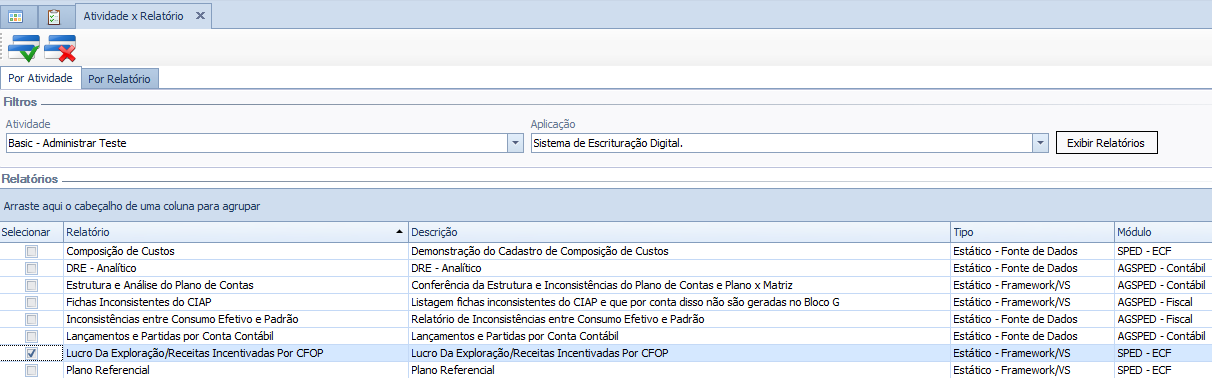1212x378 pixels.
Task: Switch to the Por Relatório tab
Action: 120,78
